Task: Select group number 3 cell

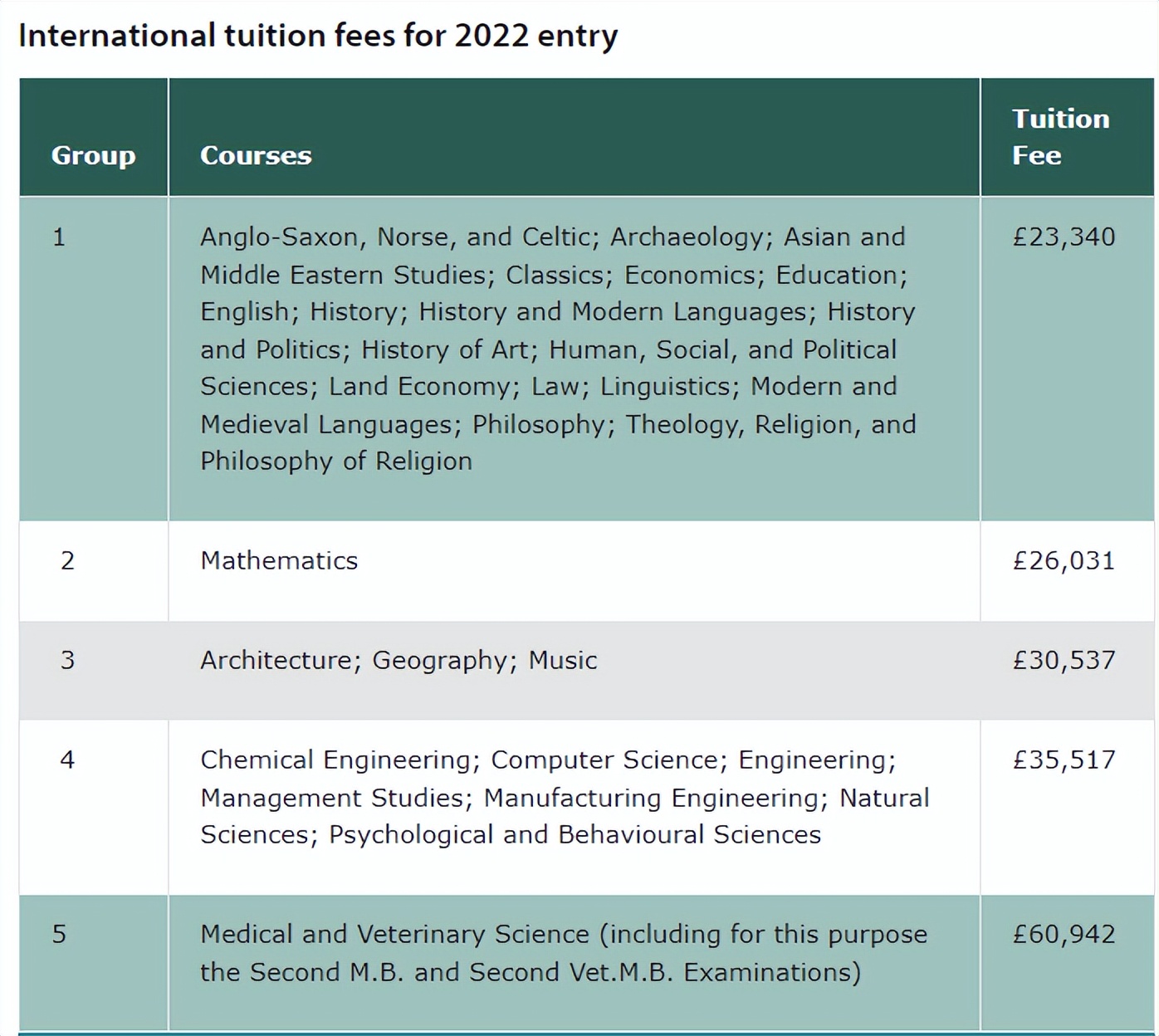Action: [67, 661]
